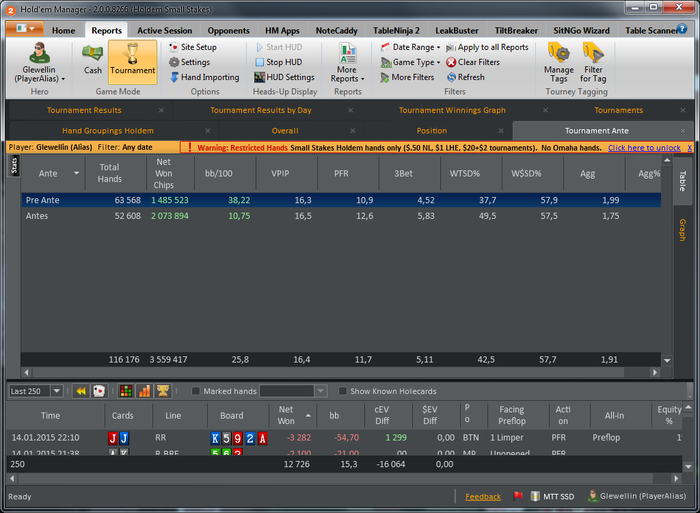Screen dimensions: 700x513
Task: Sort hands by Net Won column
Action: [292, 415]
